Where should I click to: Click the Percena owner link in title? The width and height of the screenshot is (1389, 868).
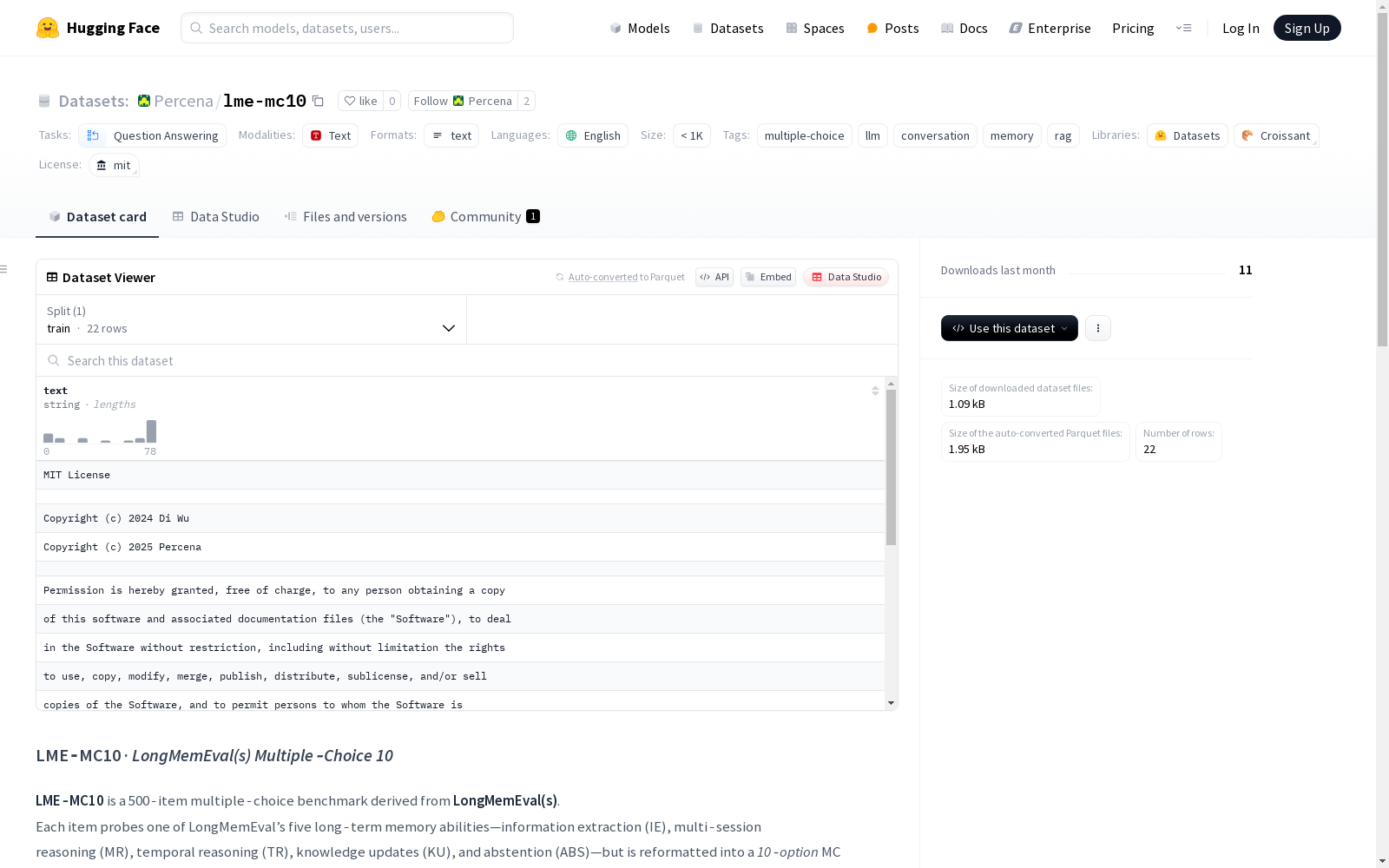click(x=183, y=101)
